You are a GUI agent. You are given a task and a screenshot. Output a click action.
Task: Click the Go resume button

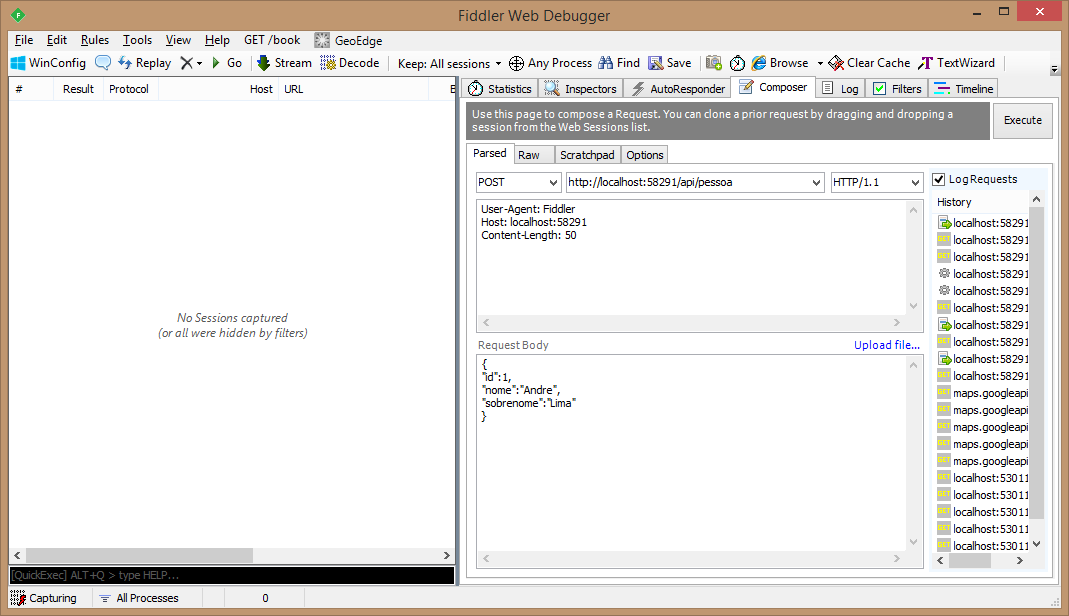[x=227, y=63]
